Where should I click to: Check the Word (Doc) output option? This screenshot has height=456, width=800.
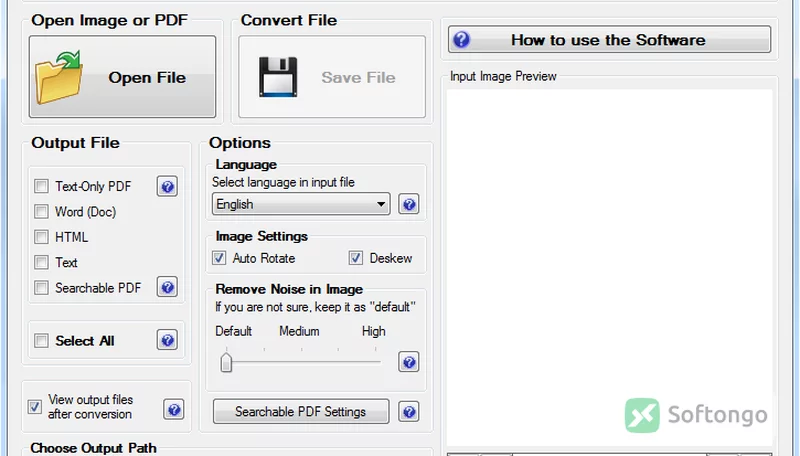pos(41,211)
